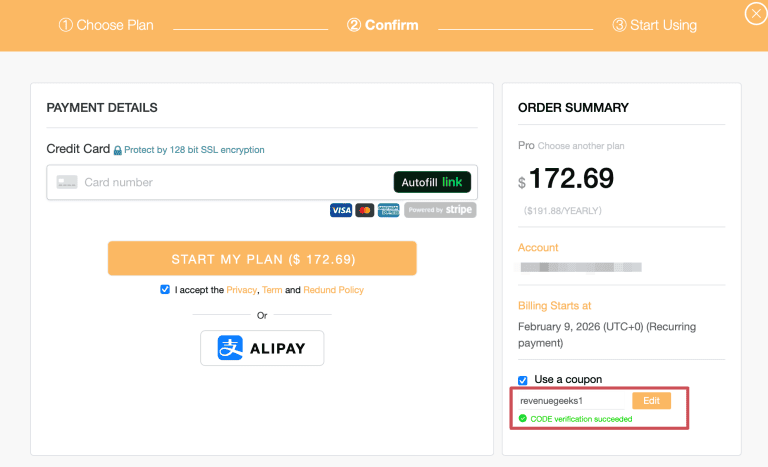Go to the Choose Plan step

(106, 25)
